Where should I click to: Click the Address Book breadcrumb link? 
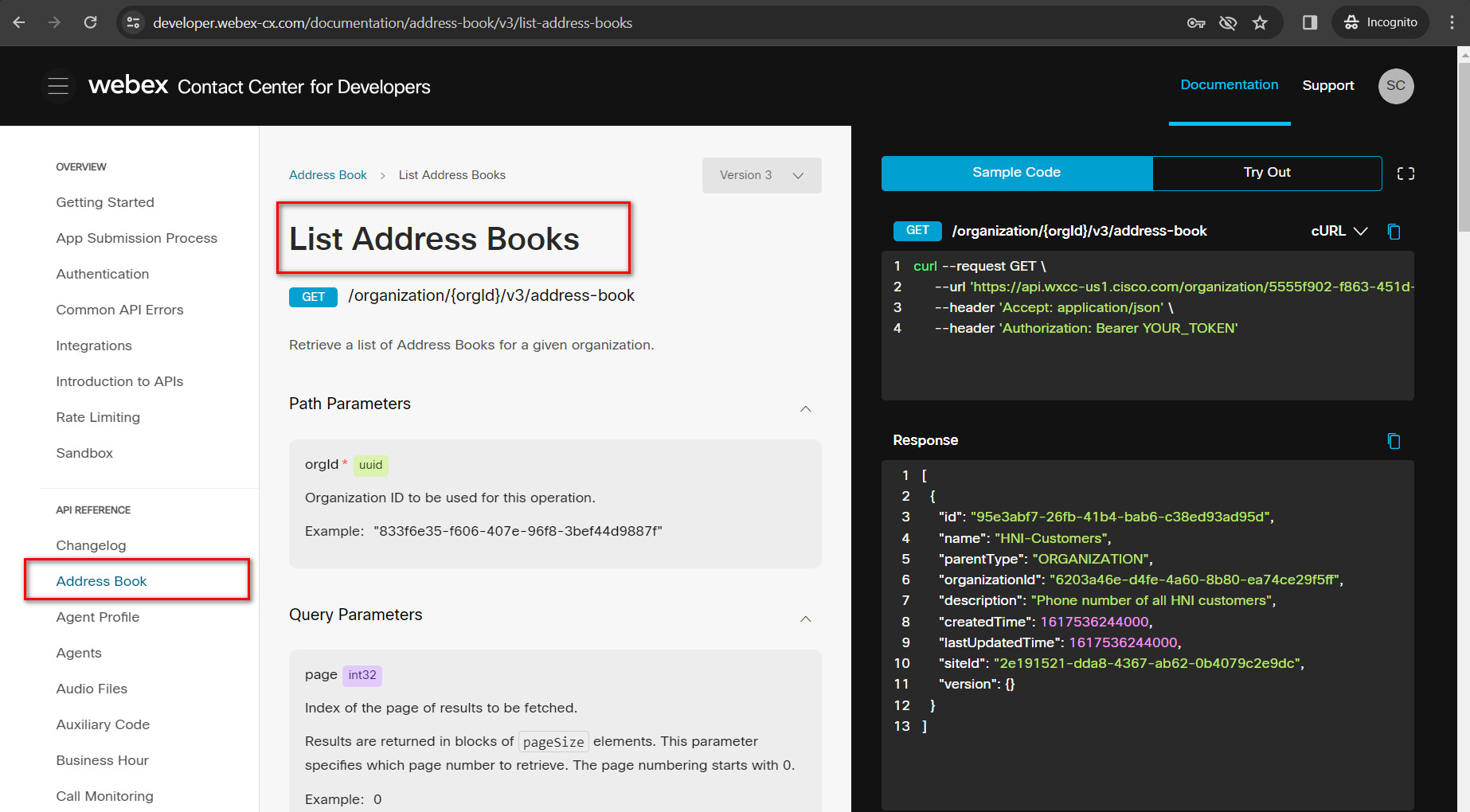pos(328,175)
